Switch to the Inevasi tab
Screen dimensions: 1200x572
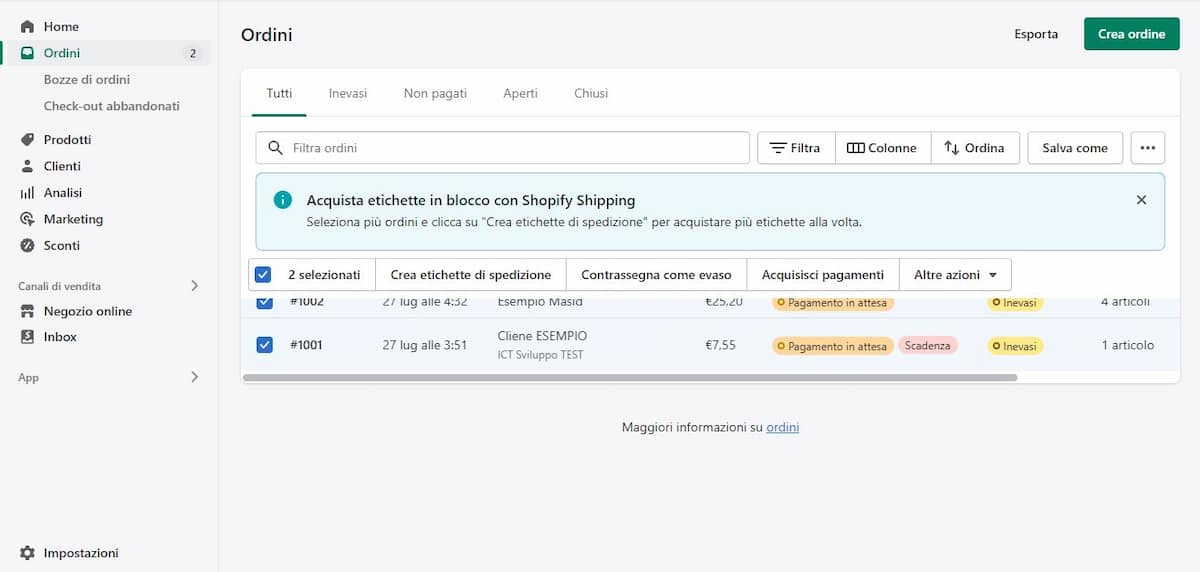(348, 93)
